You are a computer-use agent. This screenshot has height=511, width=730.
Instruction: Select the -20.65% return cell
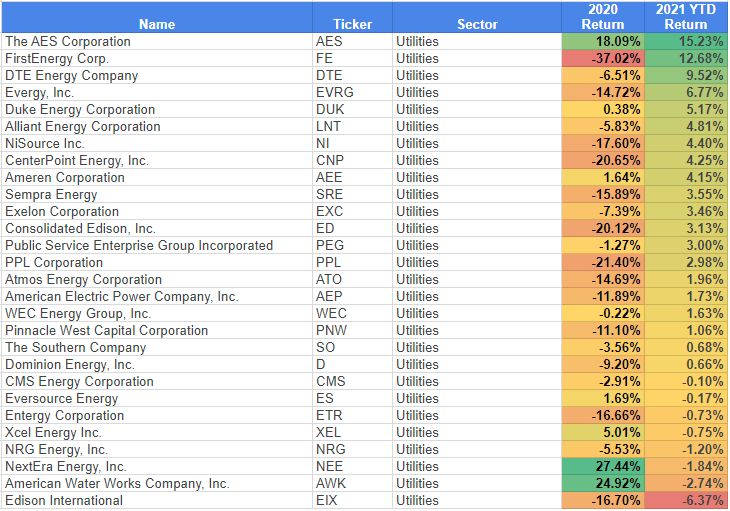click(x=603, y=161)
